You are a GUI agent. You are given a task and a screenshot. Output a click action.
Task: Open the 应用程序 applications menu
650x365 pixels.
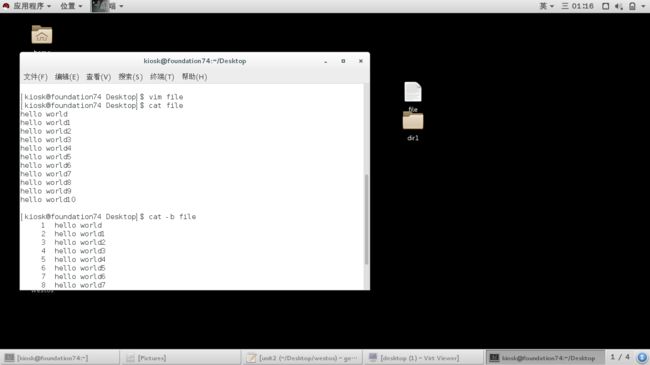pos(32,6)
